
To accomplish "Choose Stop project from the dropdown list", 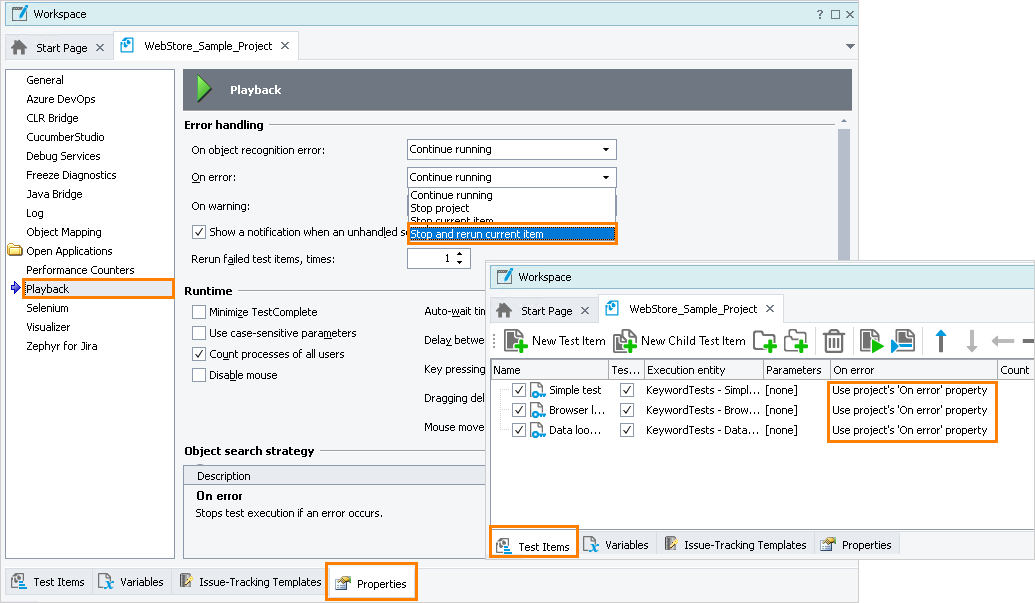I will pyautogui.click(x=439, y=208).
